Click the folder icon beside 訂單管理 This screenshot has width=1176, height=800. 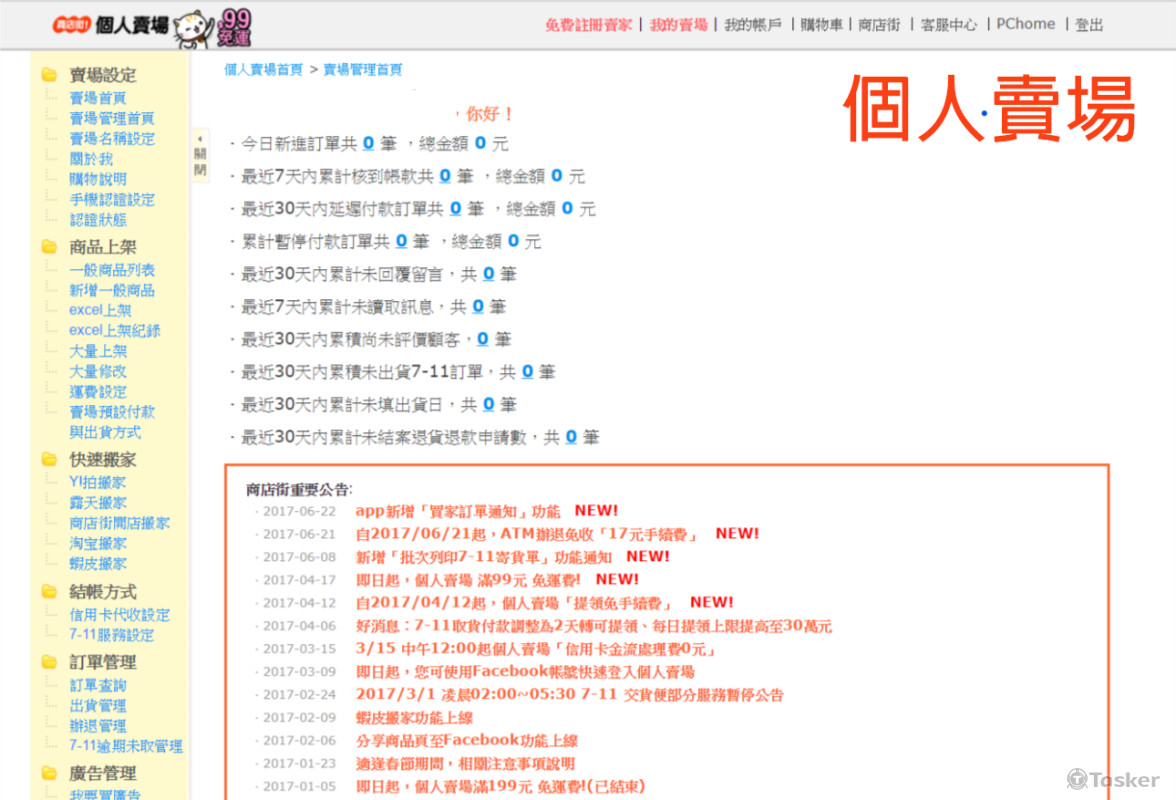[x=48, y=662]
